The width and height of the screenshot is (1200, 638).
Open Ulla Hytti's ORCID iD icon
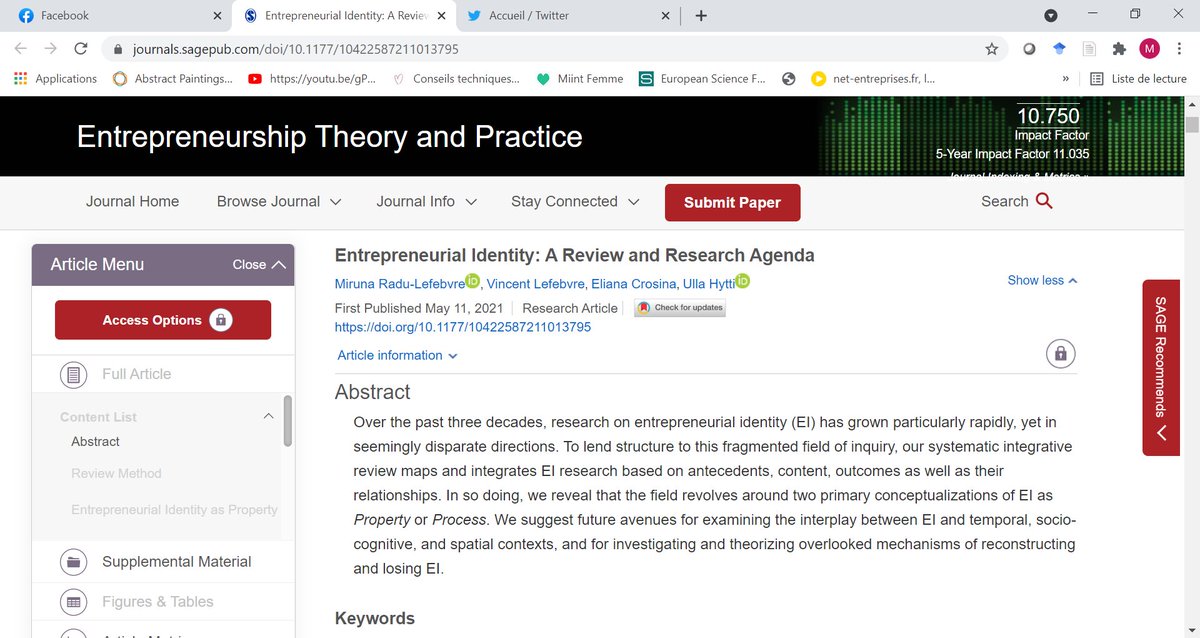pos(742,282)
